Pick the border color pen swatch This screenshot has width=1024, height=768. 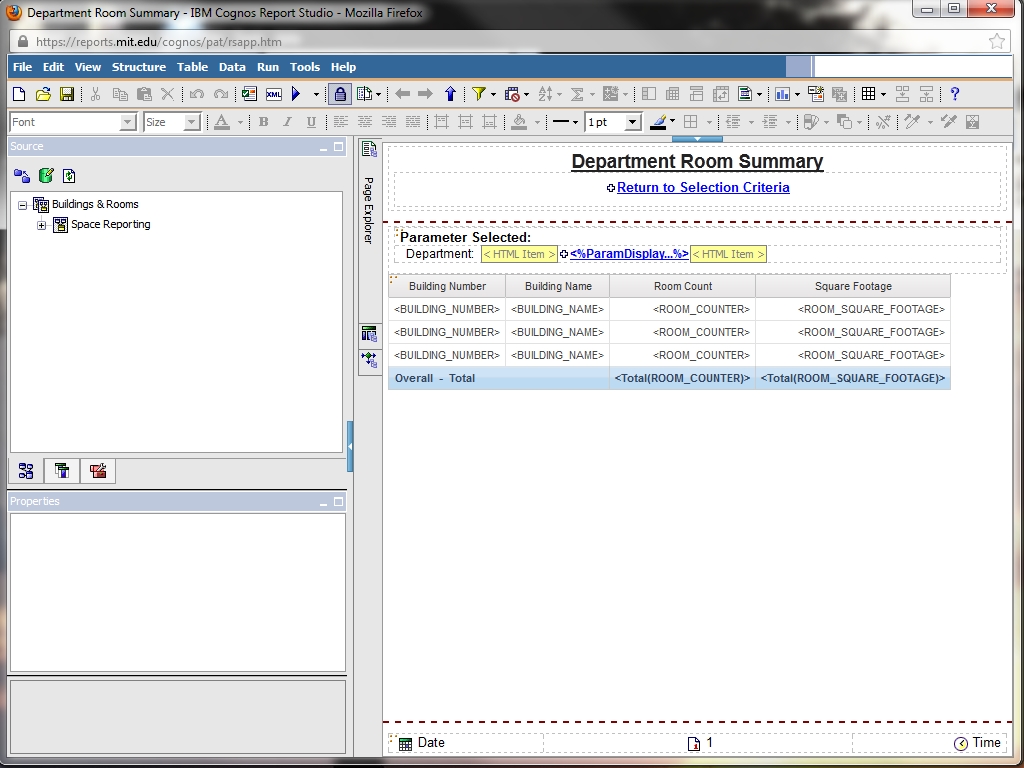[x=658, y=122]
